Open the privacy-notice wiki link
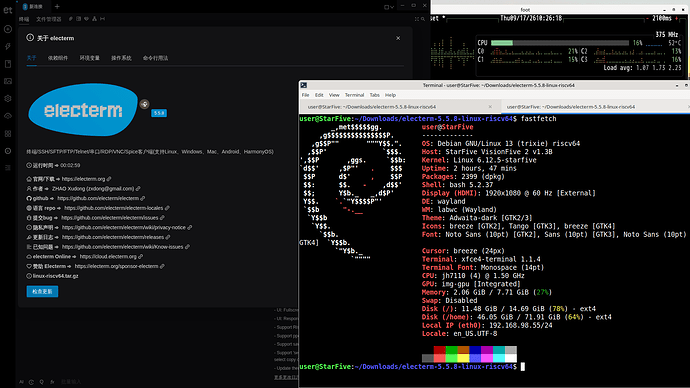The image size is (690, 388). pyautogui.click(x=124, y=227)
